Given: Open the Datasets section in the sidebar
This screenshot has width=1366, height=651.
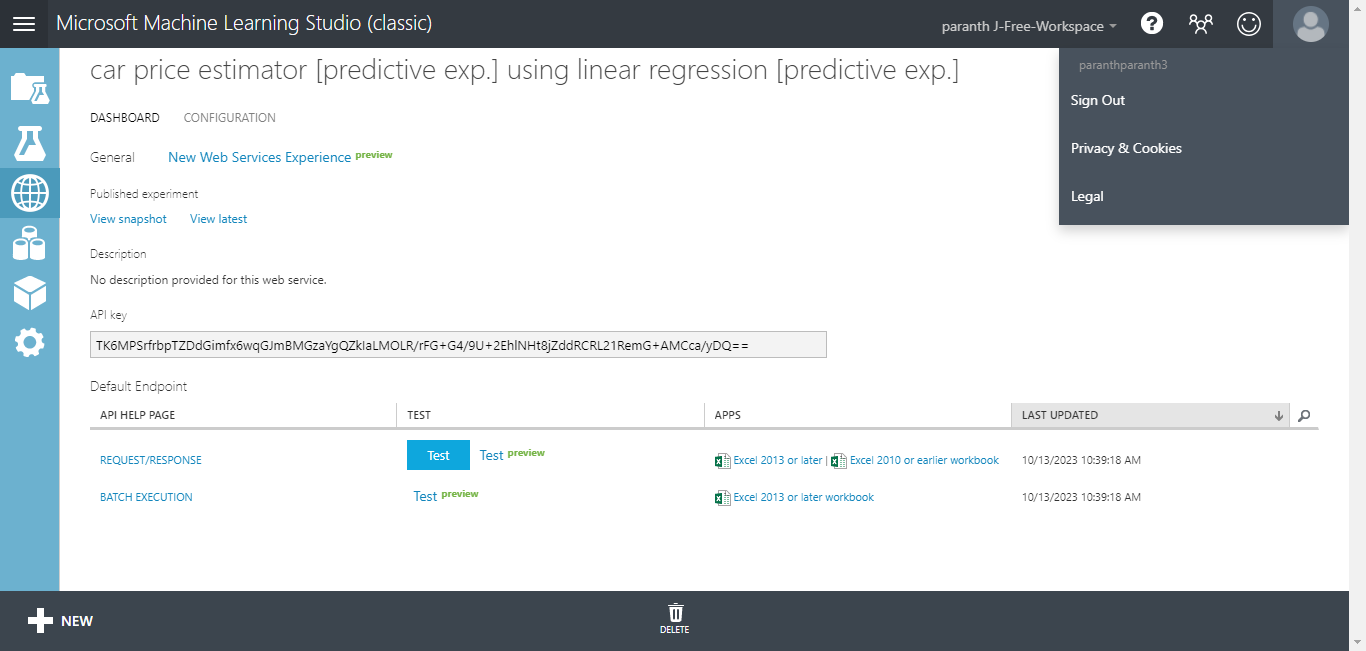Looking at the screenshot, I should pos(29,245).
